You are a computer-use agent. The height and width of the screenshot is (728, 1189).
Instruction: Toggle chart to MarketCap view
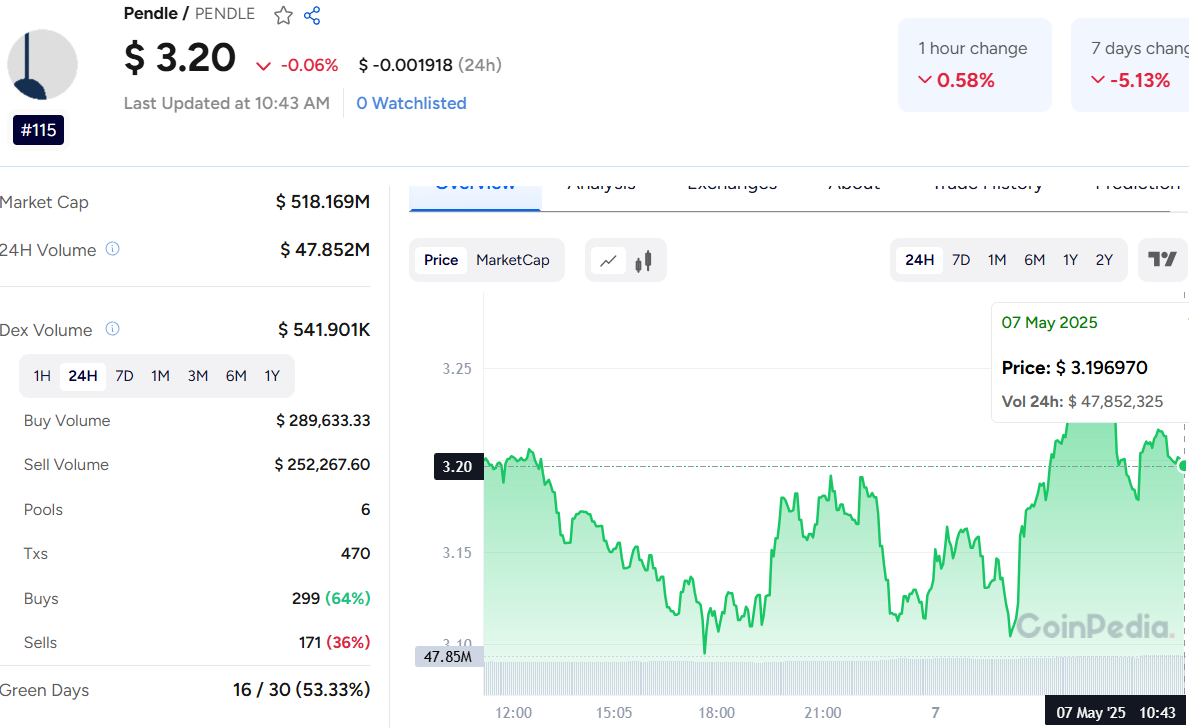[512, 260]
